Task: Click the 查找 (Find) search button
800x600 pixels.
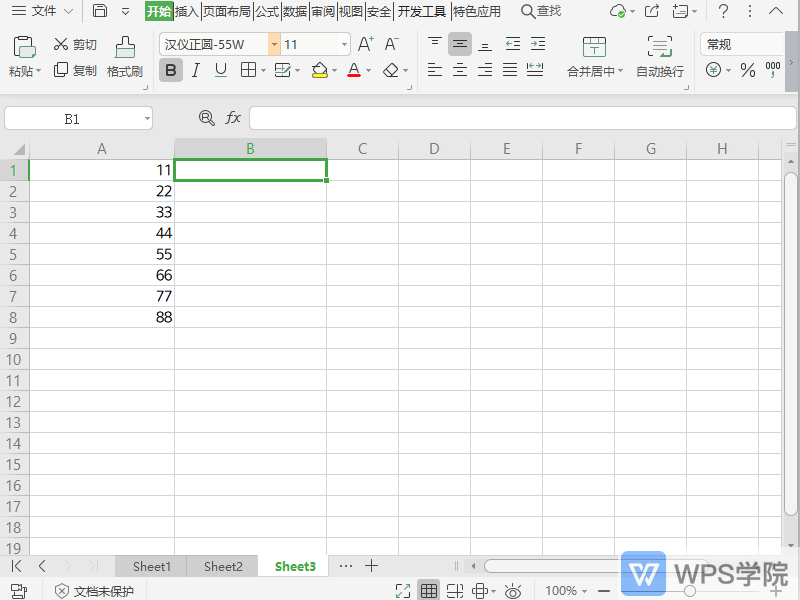Action: (x=541, y=11)
